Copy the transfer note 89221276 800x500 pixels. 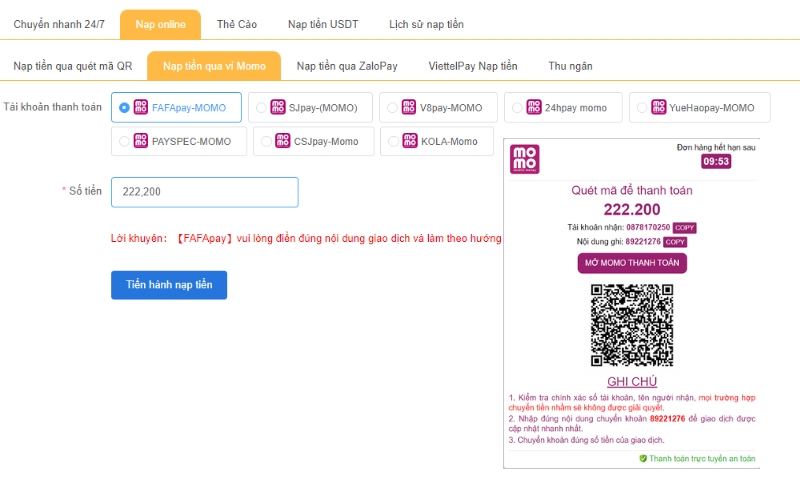[x=676, y=241]
